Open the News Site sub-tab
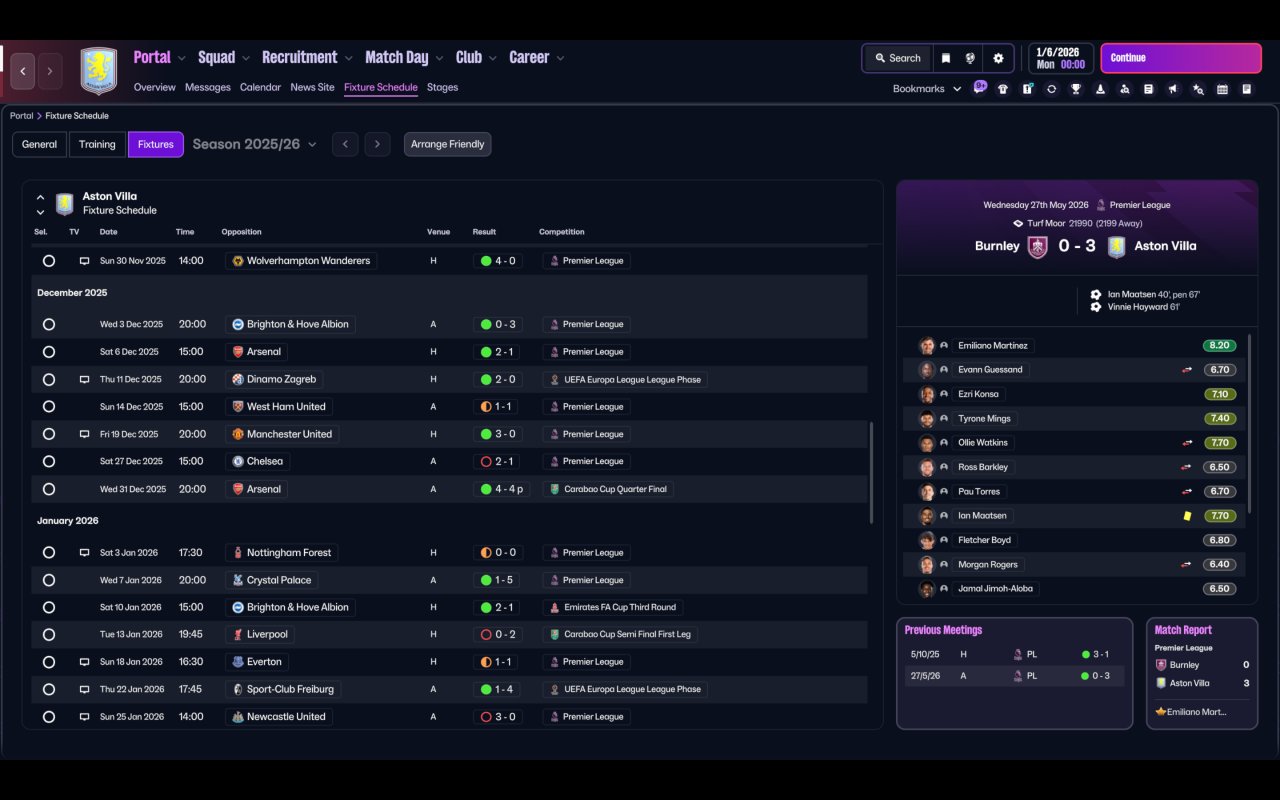Screen dimensions: 1280x800 coord(312,88)
